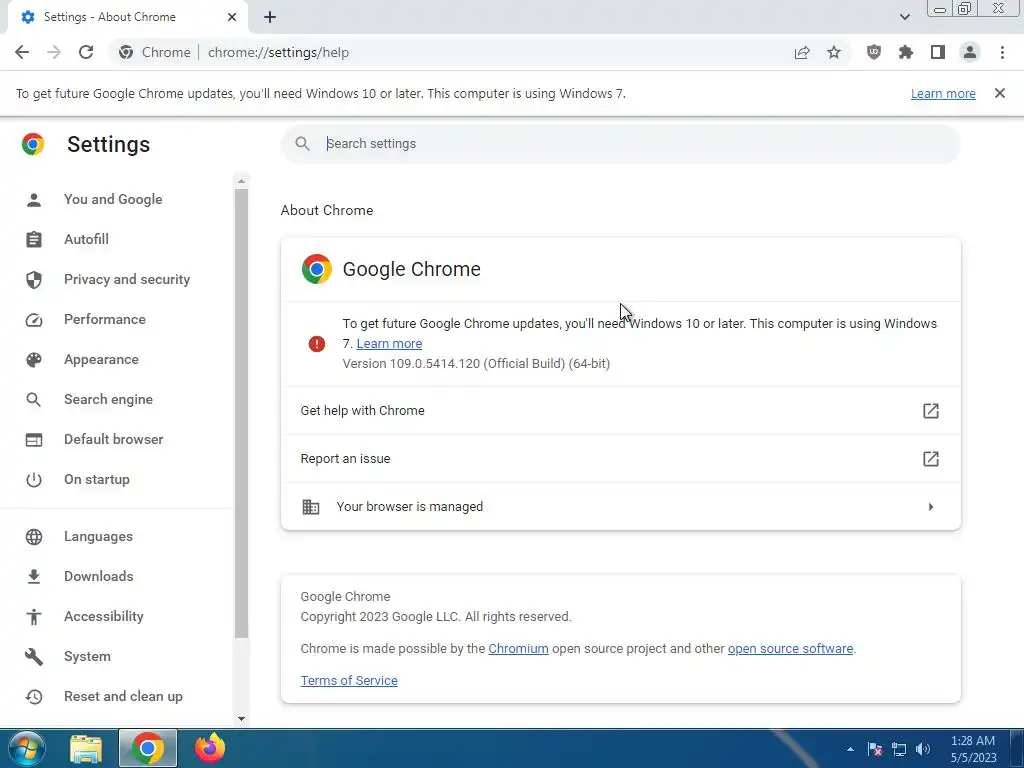Viewport: 1024px width, 768px height.
Task: Open the tab search dropdown arrow
Action: [x=904, y=17]
